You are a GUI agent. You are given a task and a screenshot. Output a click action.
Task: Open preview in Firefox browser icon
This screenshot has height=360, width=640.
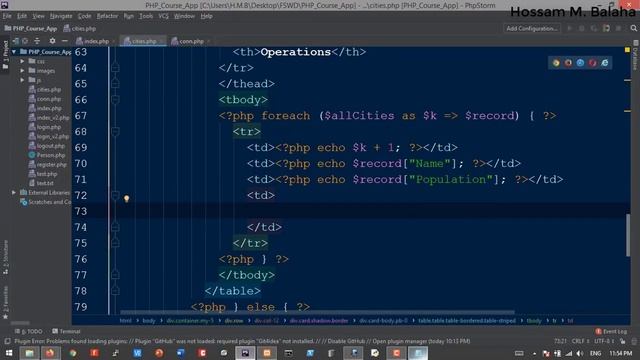[568, 63]
